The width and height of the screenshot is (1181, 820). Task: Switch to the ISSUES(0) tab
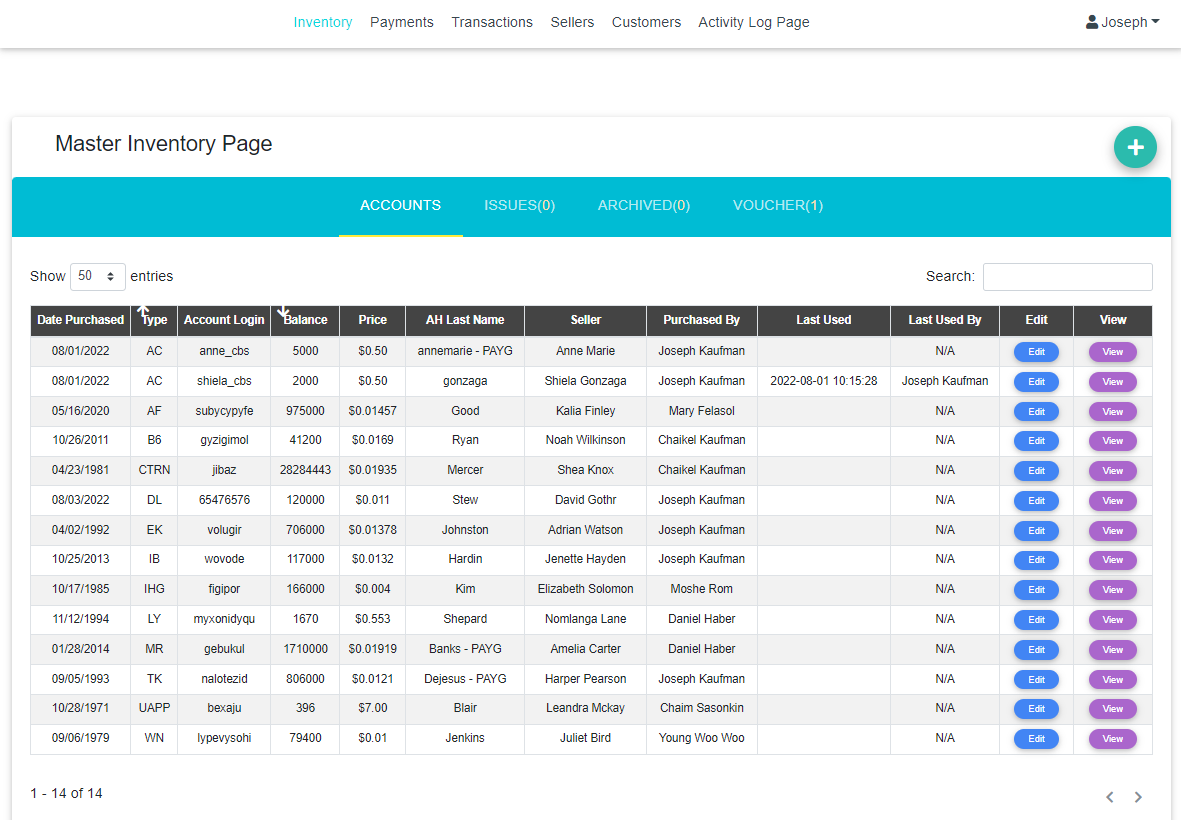(519, 205)
